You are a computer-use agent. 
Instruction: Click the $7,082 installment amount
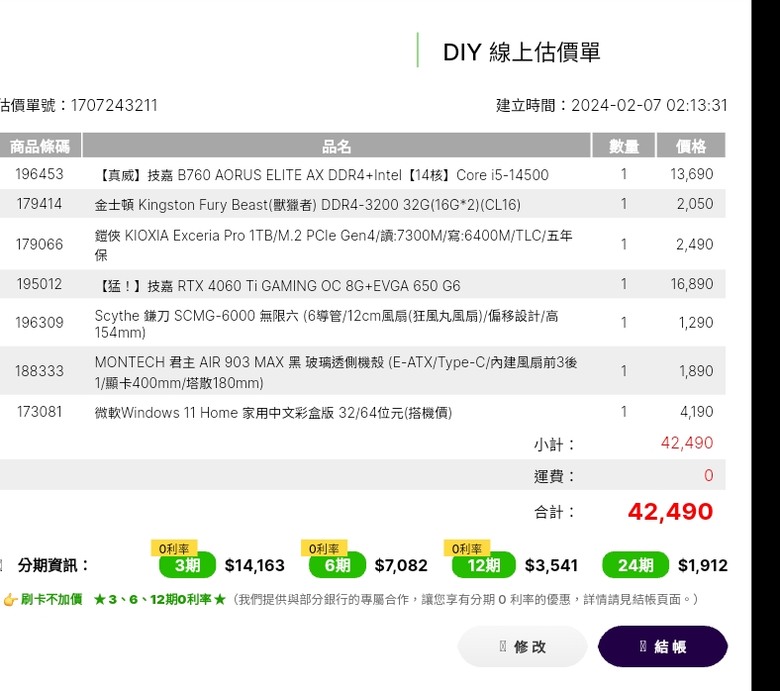pyautogui.click(x=401, y=565)
